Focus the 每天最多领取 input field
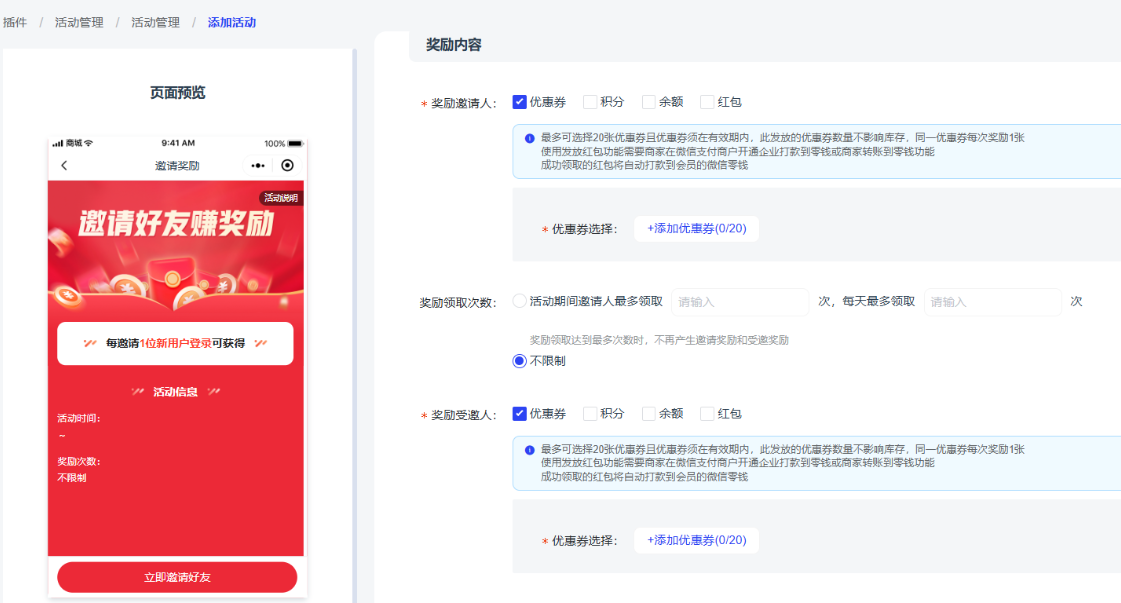This screenshot has height=603, width=1121. (992, 302)
